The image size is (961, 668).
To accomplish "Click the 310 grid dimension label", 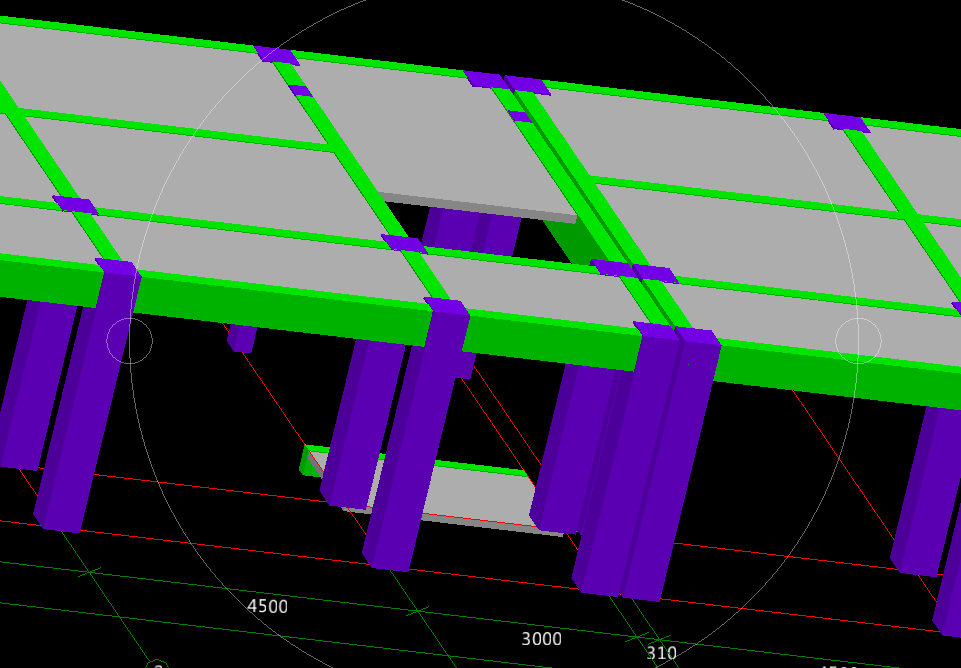I will point(661,653).
